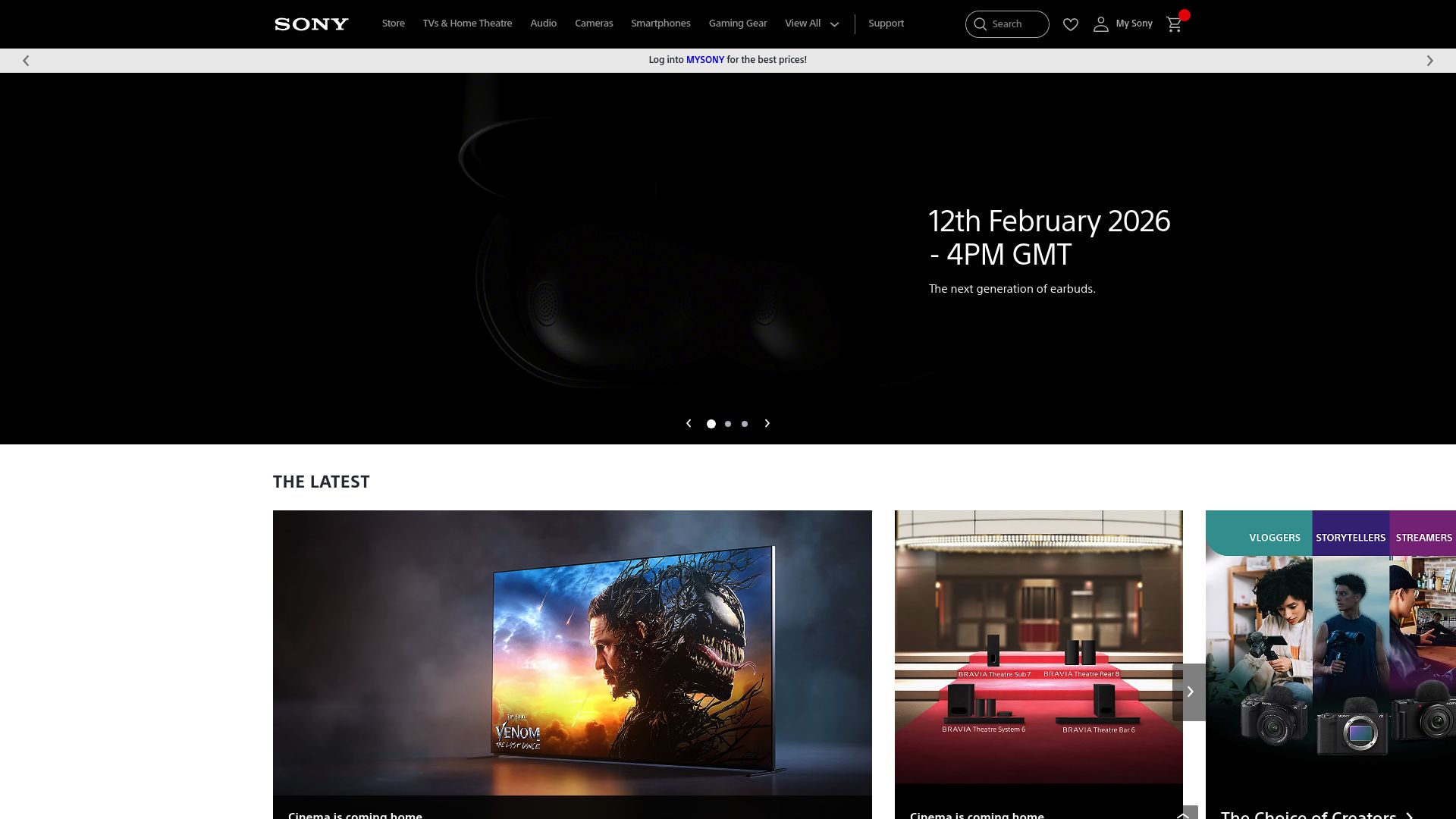Click 'The next generation of earbuds.' text
Viewport: 1456px width, 819px height.
point(1012,289)
